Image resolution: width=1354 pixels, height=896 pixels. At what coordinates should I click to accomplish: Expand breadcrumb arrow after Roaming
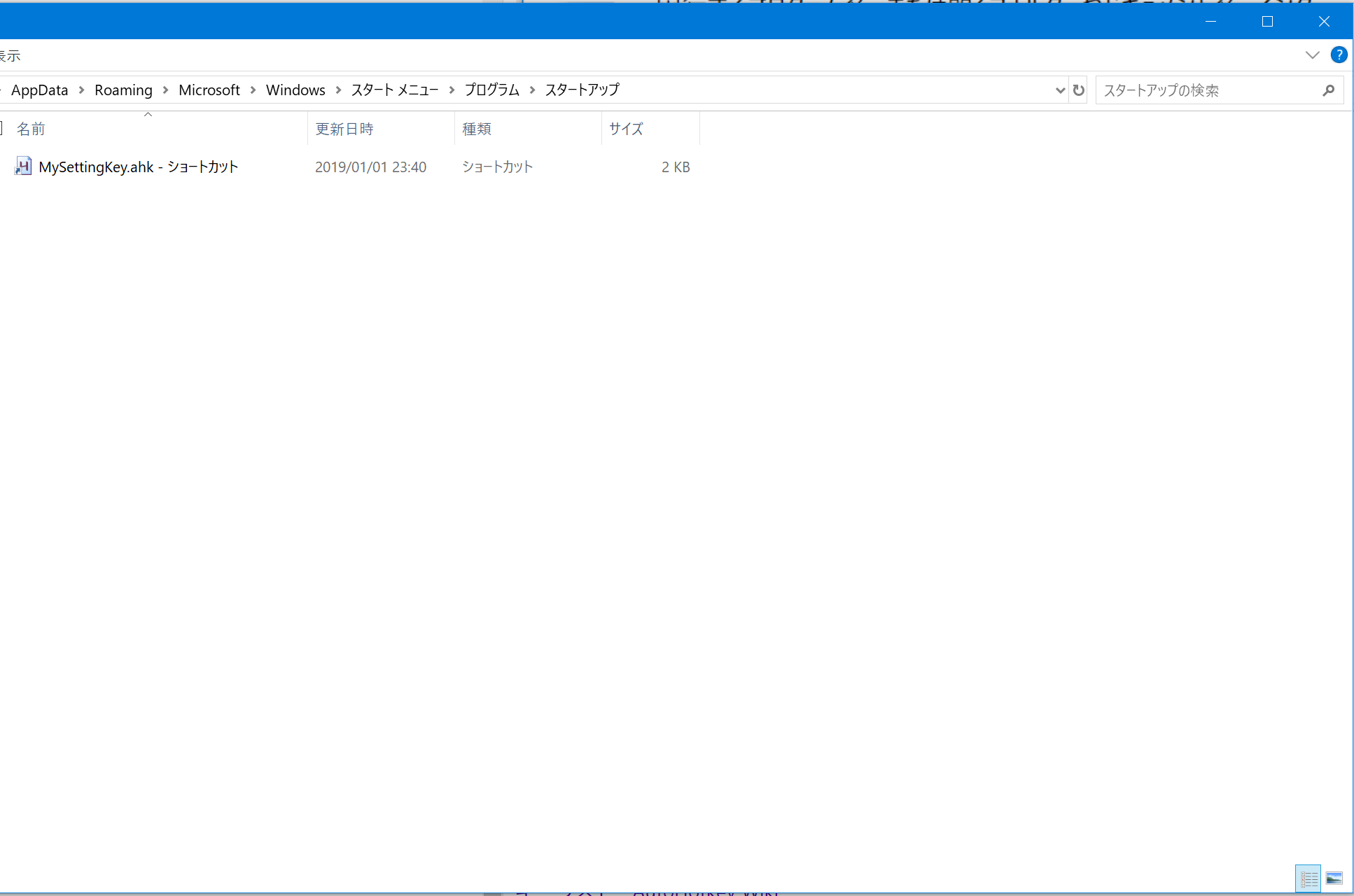(x=166, y=90)
